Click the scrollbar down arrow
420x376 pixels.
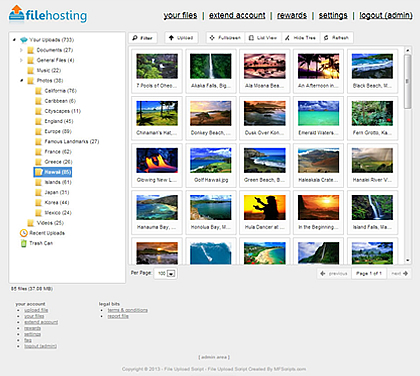[x=407, y=260]
